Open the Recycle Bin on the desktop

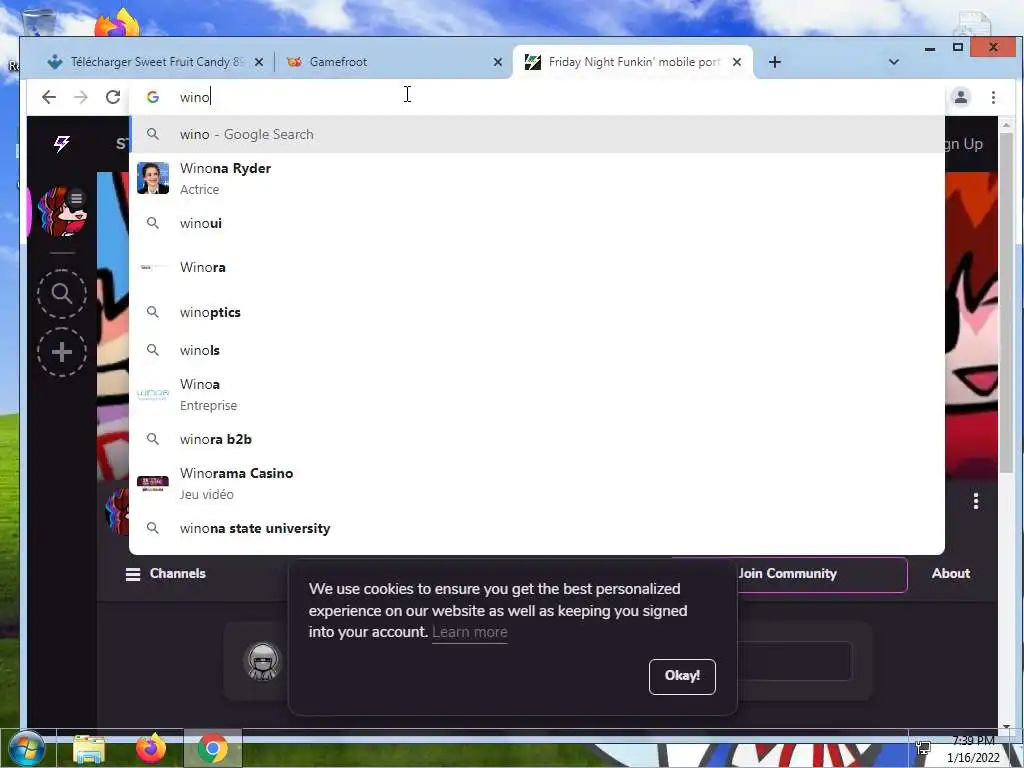click(39, 22)
